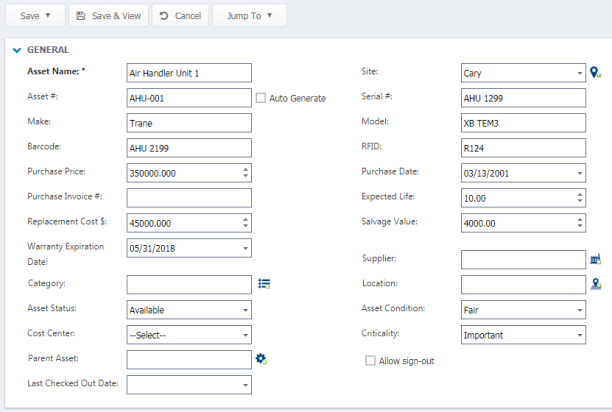
Task: Click the Parent Asset input field
Action: [189, 359]
